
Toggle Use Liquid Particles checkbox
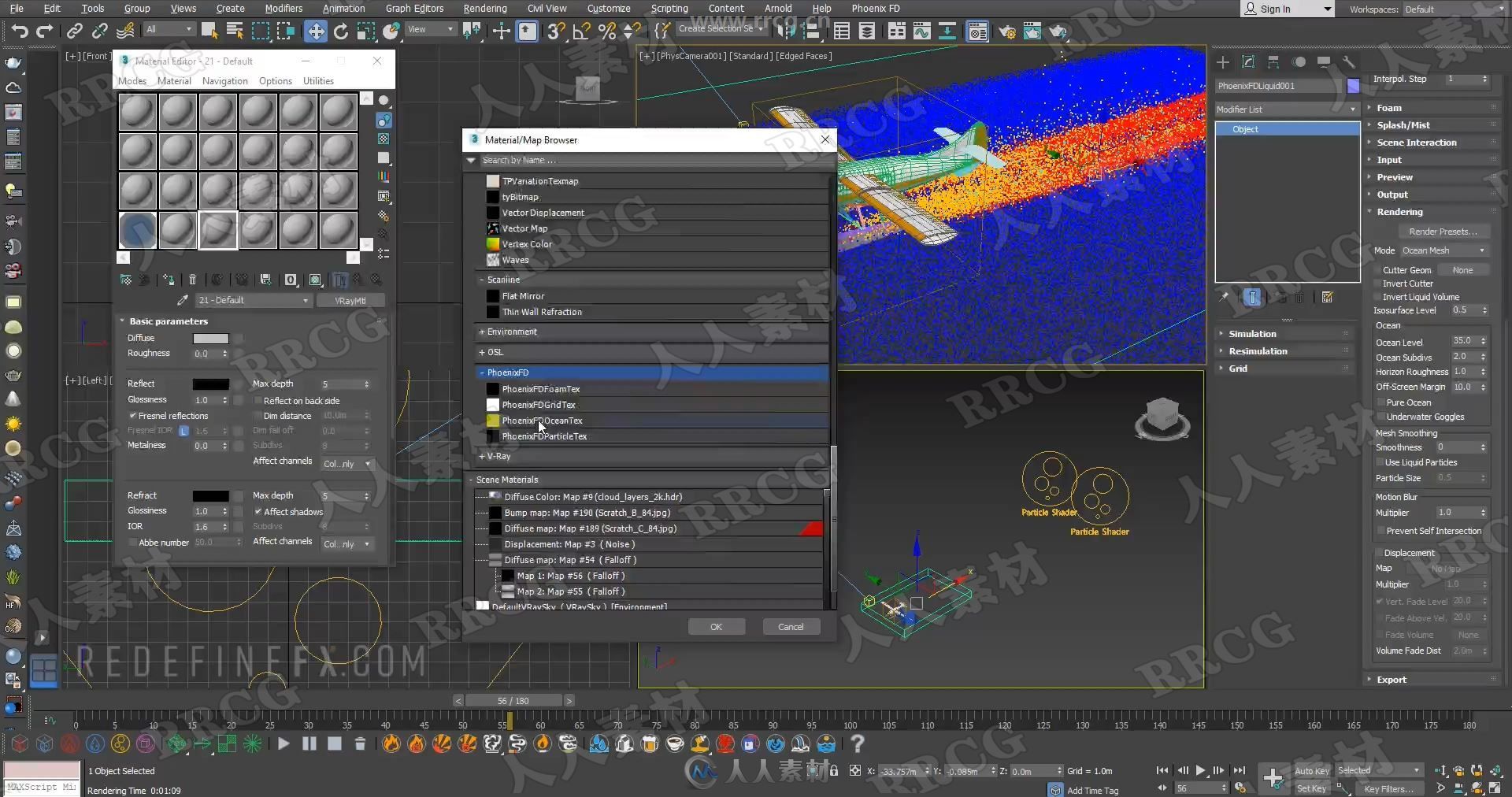pos(1380,463)
